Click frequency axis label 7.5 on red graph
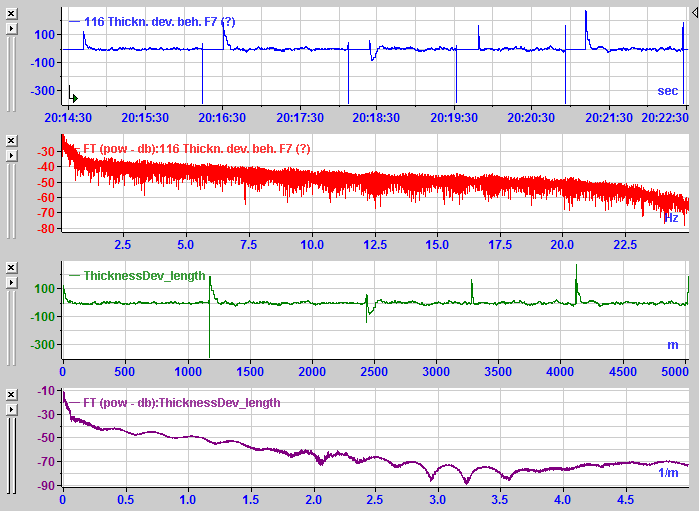 click(248, 245)
